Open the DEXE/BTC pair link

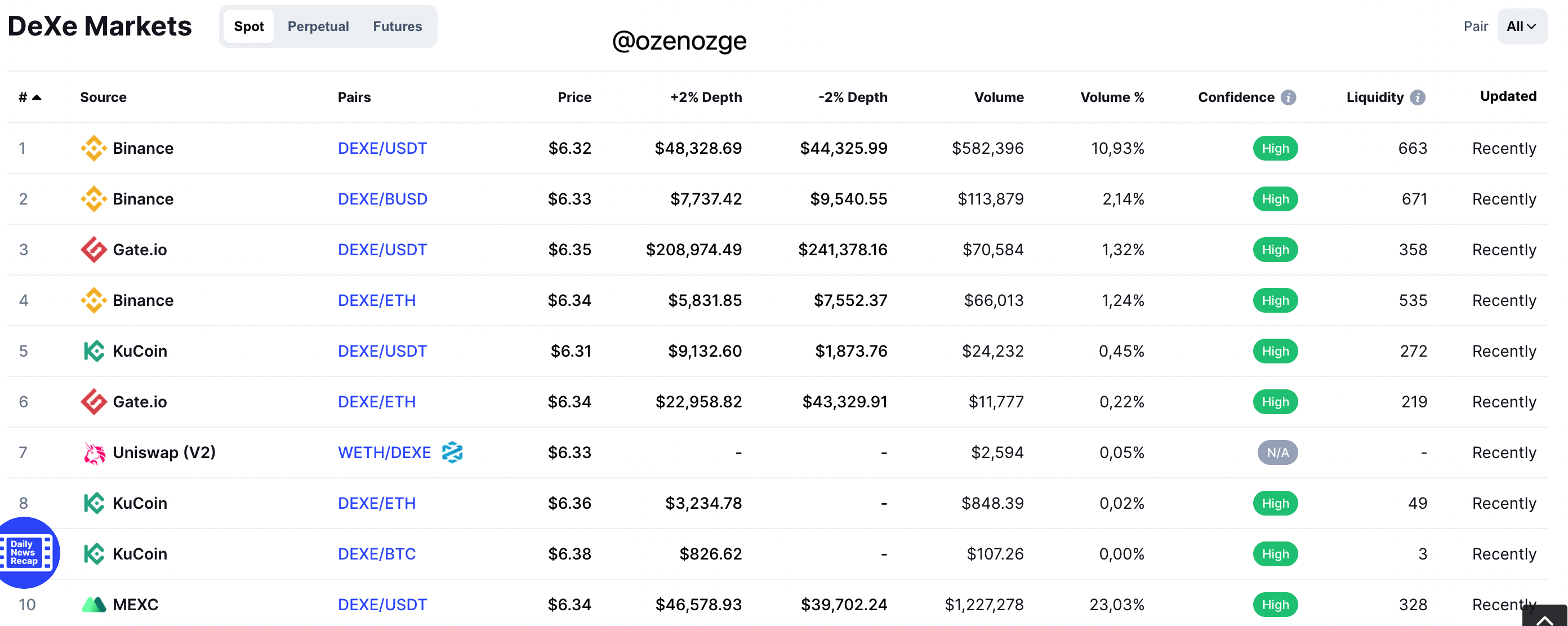pos(377,554)
